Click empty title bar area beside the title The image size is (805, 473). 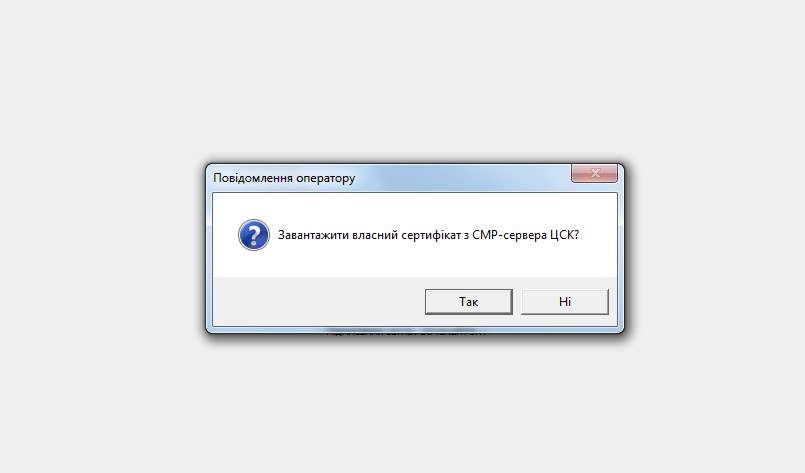coord(462,178)
